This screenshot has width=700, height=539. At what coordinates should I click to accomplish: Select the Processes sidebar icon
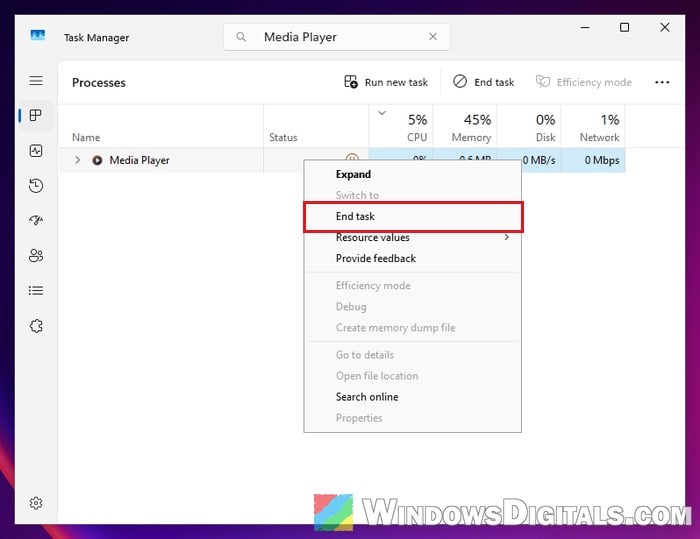point(36,116)
